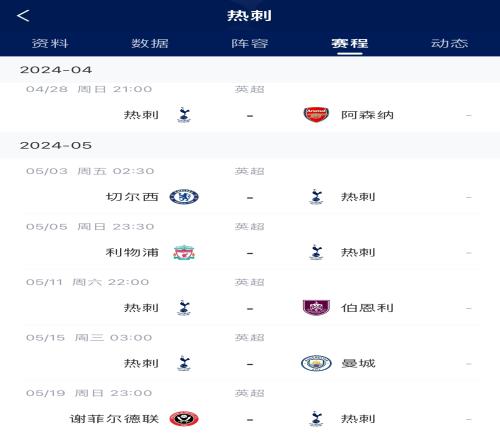Image resolution: width=500 pixels, height=440 pixels.
Task: Tap the Burnley club crest
Action: tap(316, 308)
